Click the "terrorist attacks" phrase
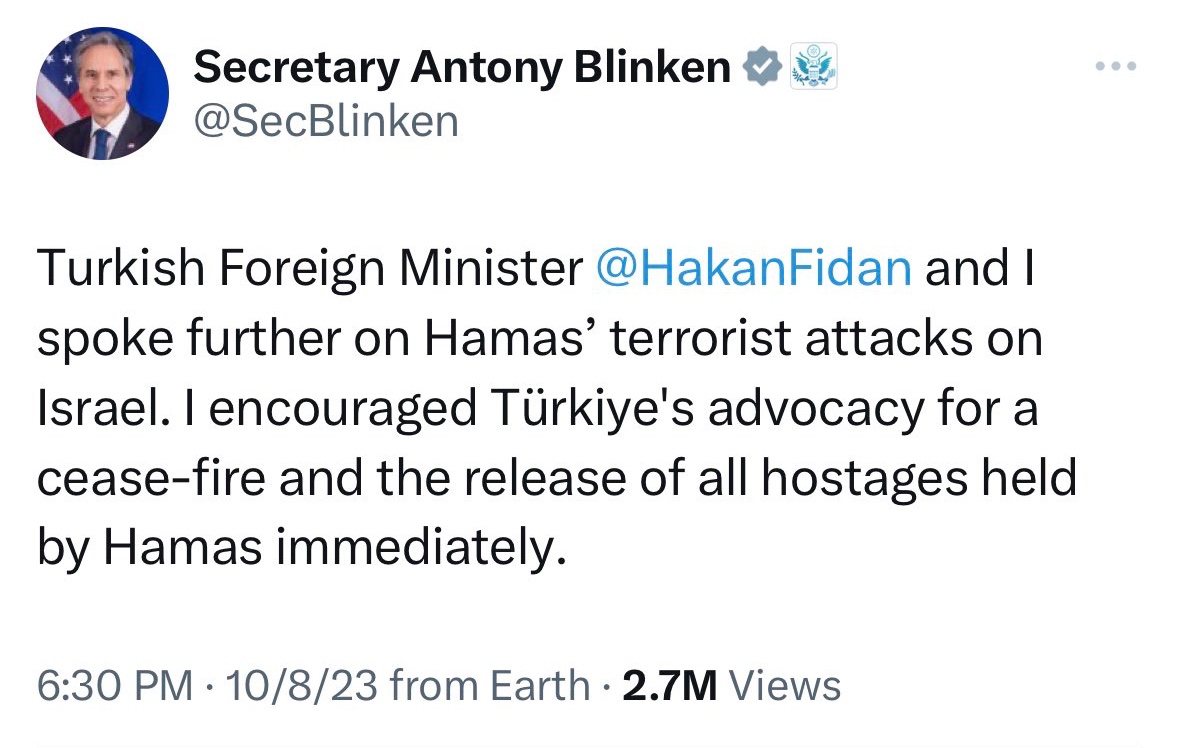The height and width of the screenshot is (748, 1179). (x=767, y=340)
